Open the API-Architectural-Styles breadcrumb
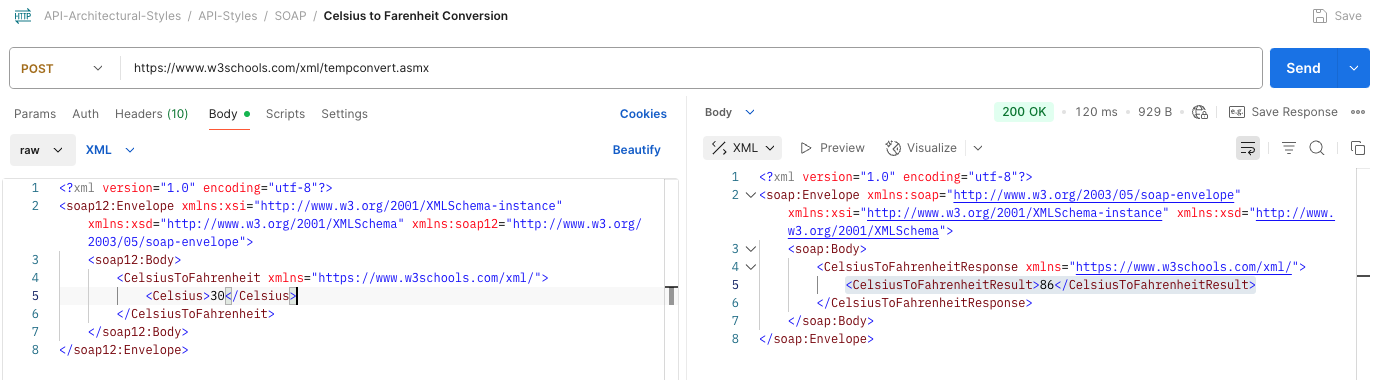 click(112, 16)
